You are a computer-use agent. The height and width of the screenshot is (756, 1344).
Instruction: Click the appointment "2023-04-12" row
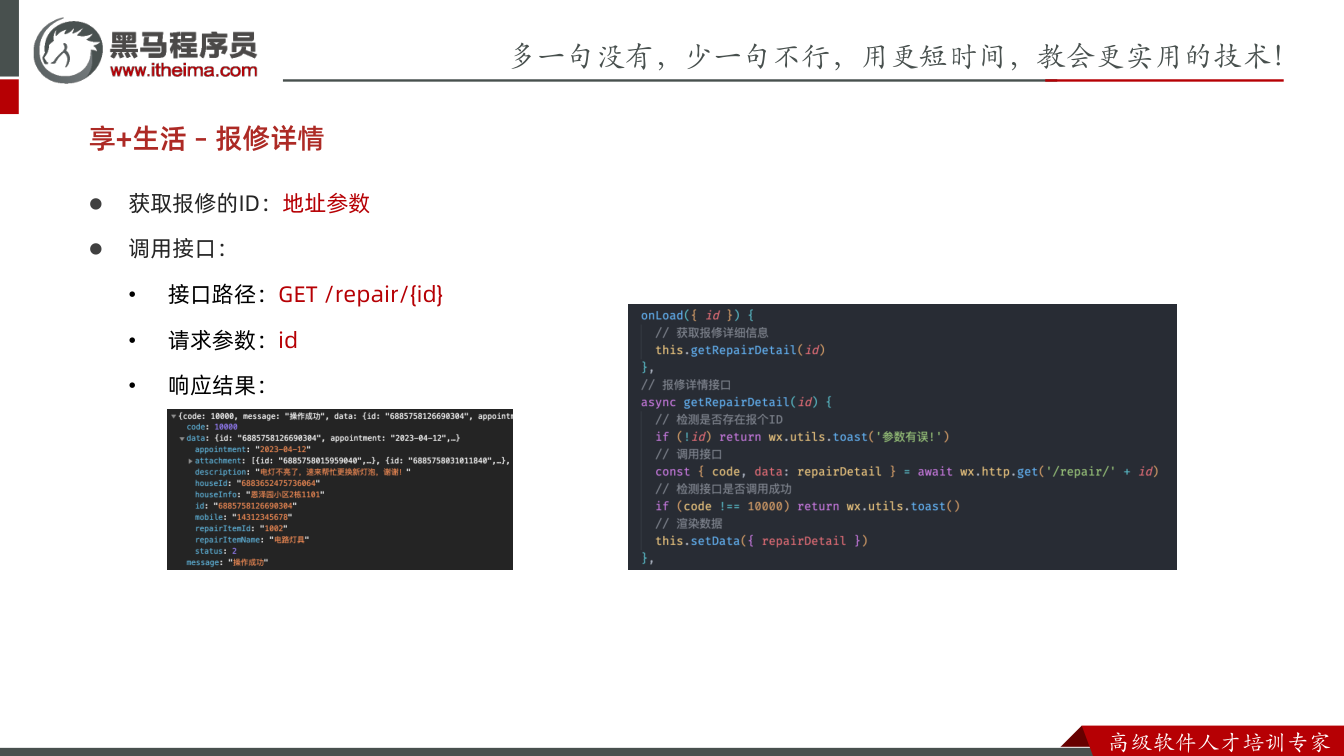tap(253, 450)
